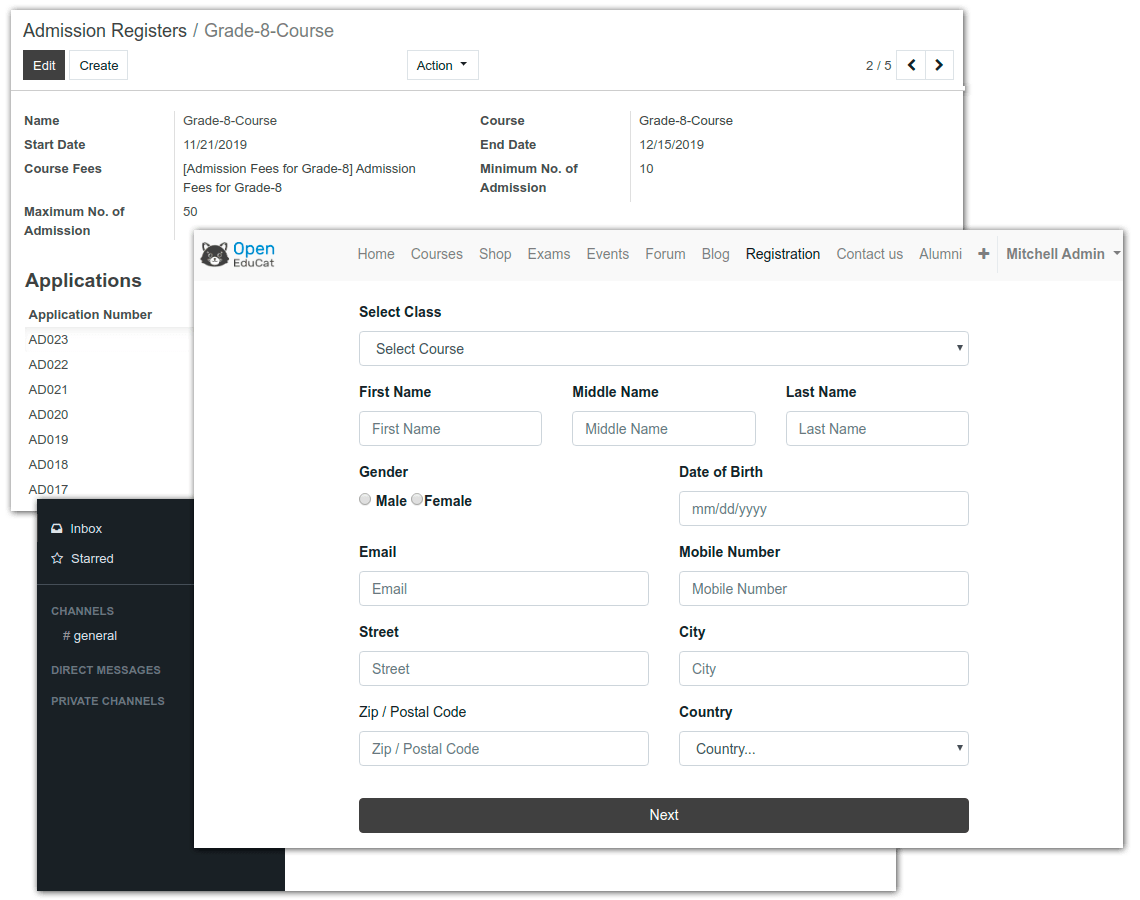Screen dimensions: 1140x900
Task: Click the Edit button
Action: pyautogui.click(x=43, y=64)
